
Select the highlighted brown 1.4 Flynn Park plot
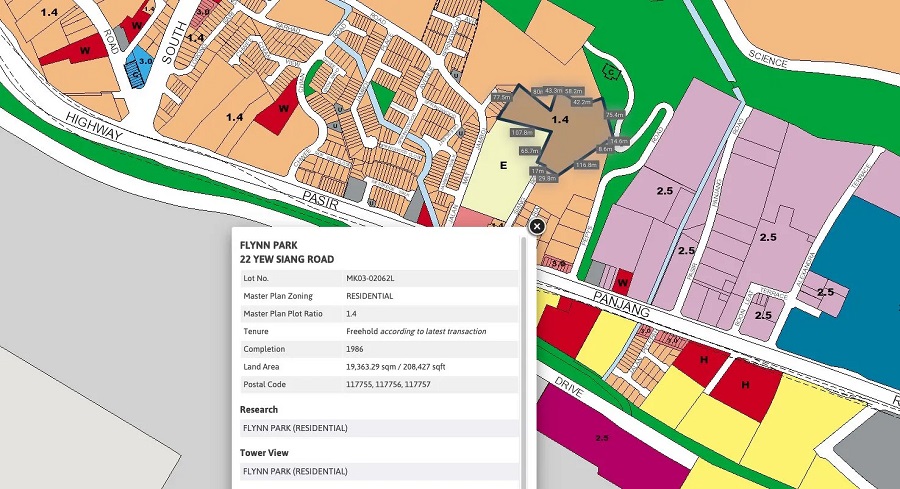[560, 125]
